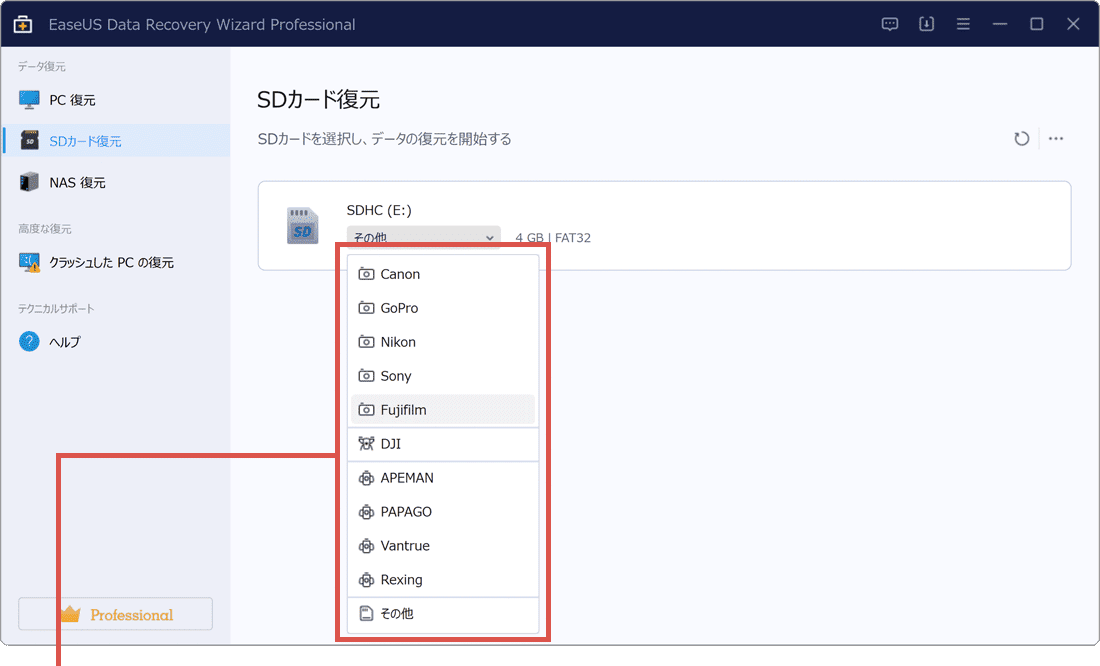The image size is (1100, 666).
Task: Open the SD カード復元 sidebar icon
Action: (28, 140)
